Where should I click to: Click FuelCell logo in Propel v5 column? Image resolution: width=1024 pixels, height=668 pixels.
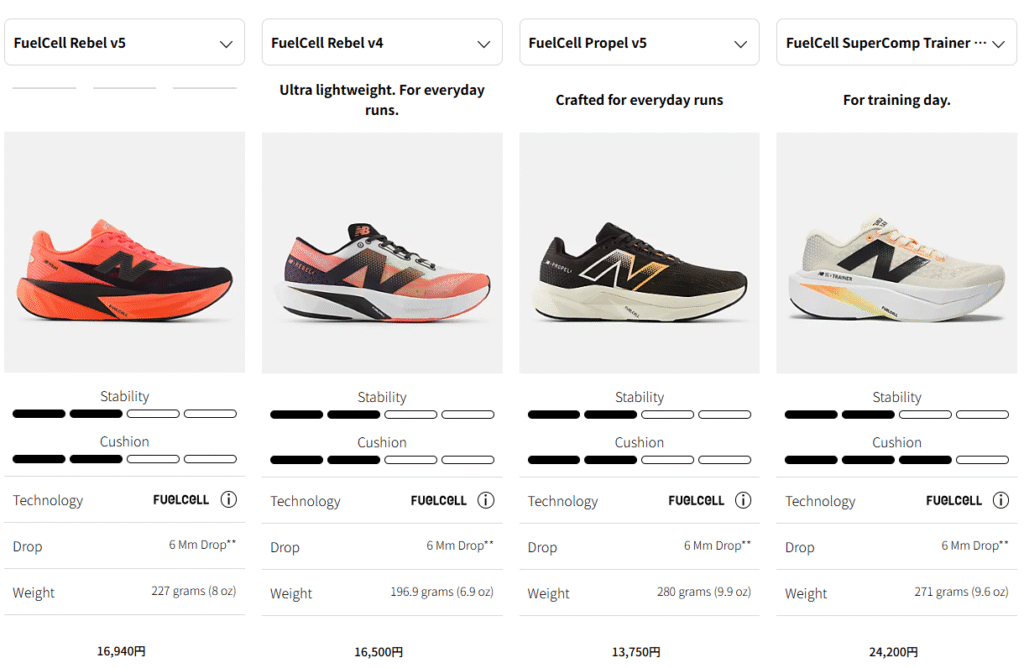coord(696,500)
